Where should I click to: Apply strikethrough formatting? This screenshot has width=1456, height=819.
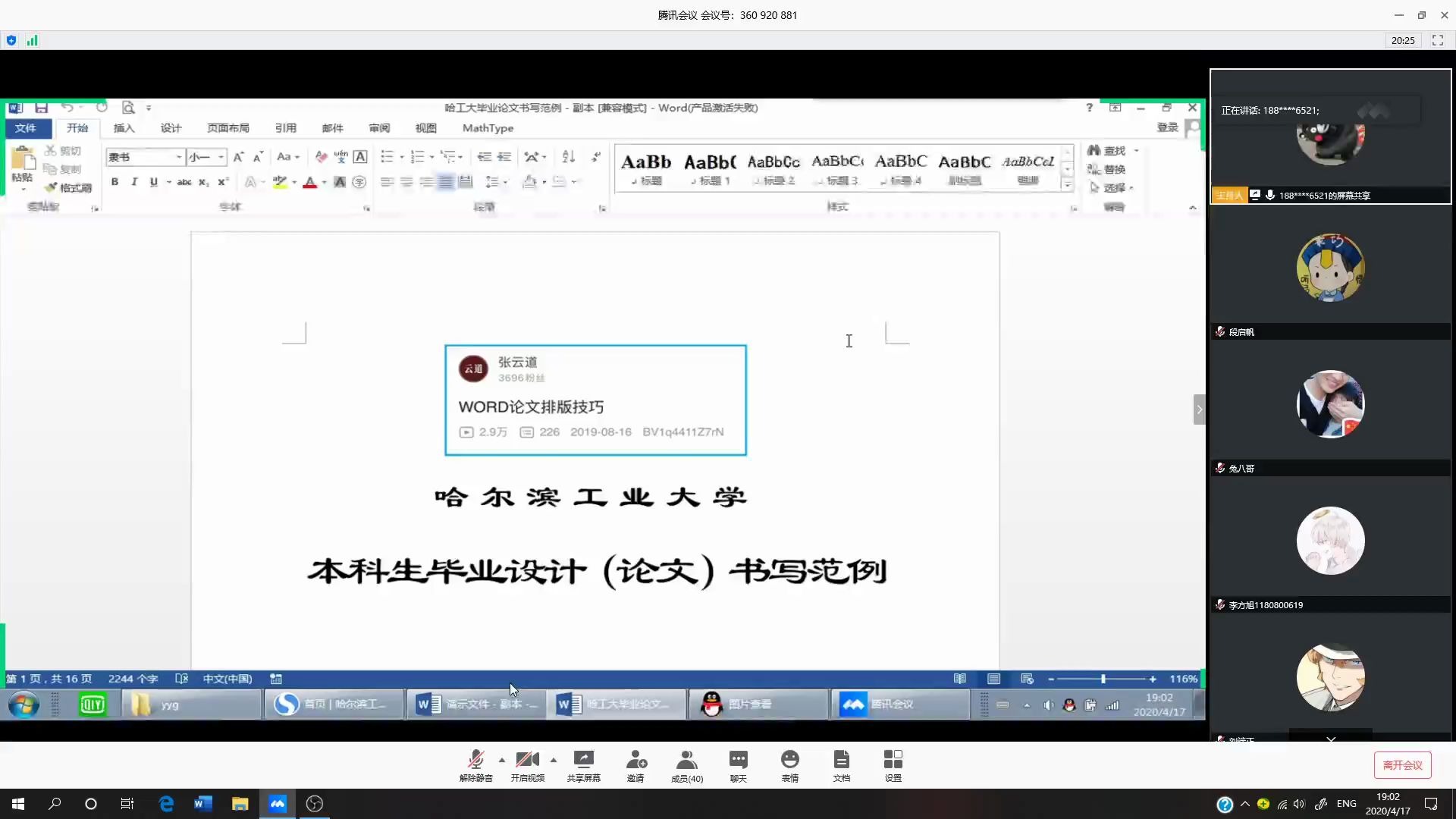[184, 182]
